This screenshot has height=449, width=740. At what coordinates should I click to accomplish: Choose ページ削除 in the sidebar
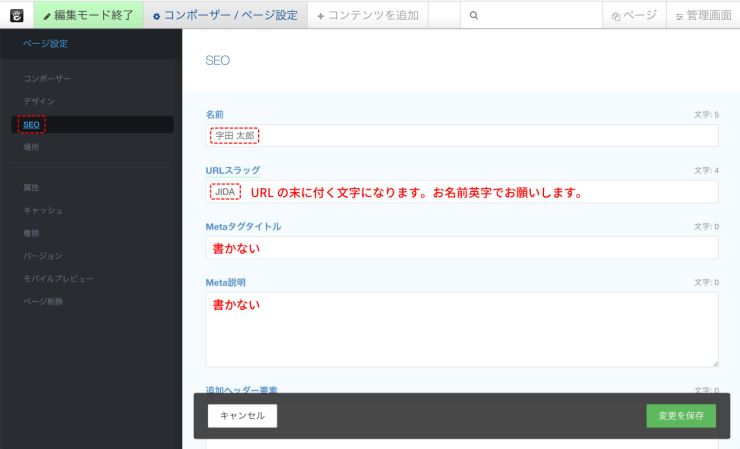pyautogui.click(x=43, y=301)
